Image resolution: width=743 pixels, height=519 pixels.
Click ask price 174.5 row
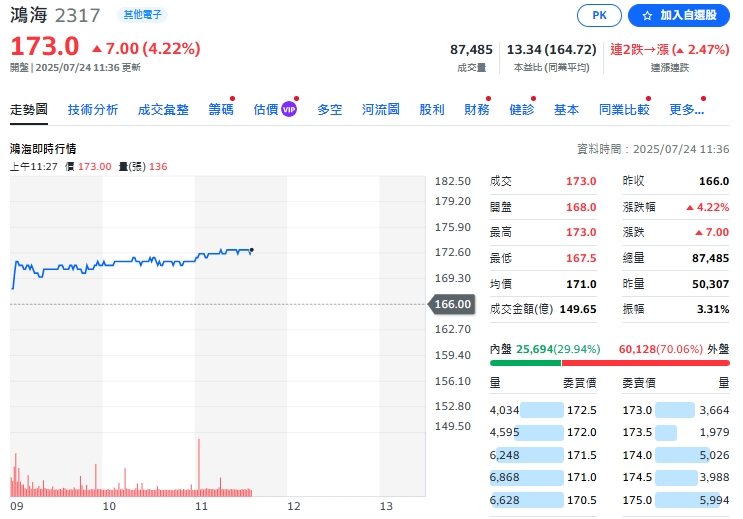pos(676,477)
